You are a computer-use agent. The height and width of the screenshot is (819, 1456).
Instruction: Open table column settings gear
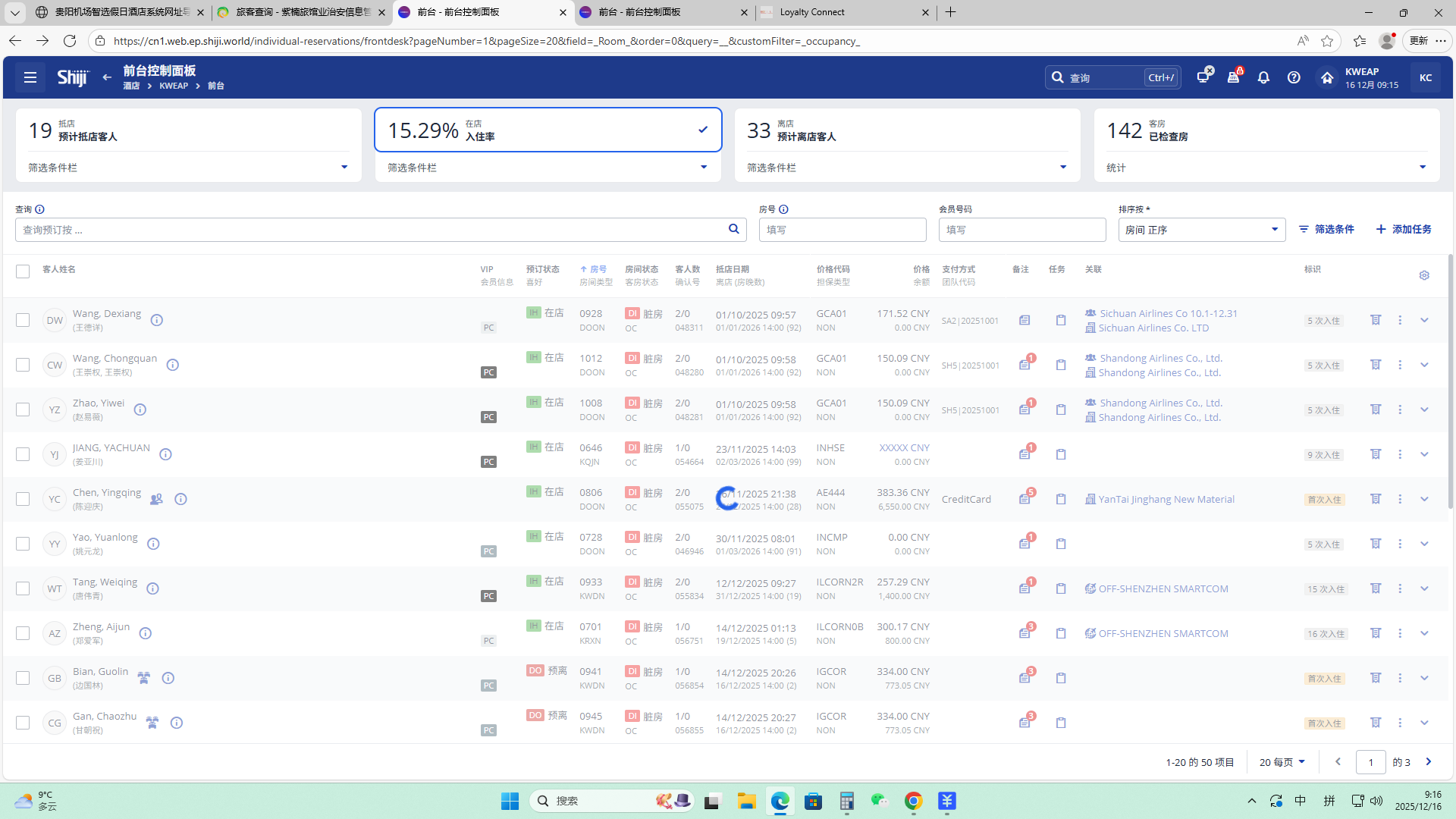[1424, 275]
